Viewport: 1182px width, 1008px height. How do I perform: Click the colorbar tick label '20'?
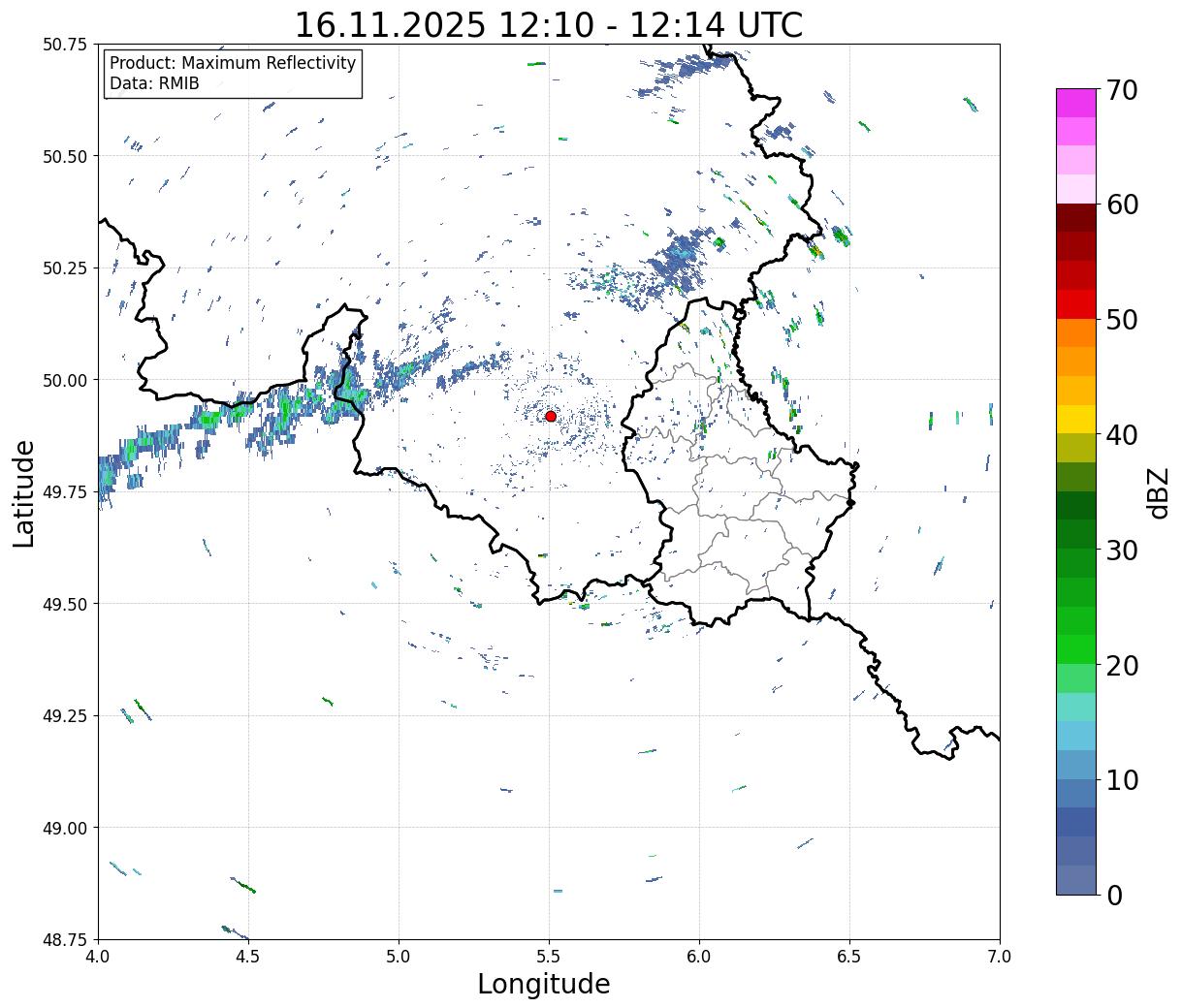coord(1123,666)
